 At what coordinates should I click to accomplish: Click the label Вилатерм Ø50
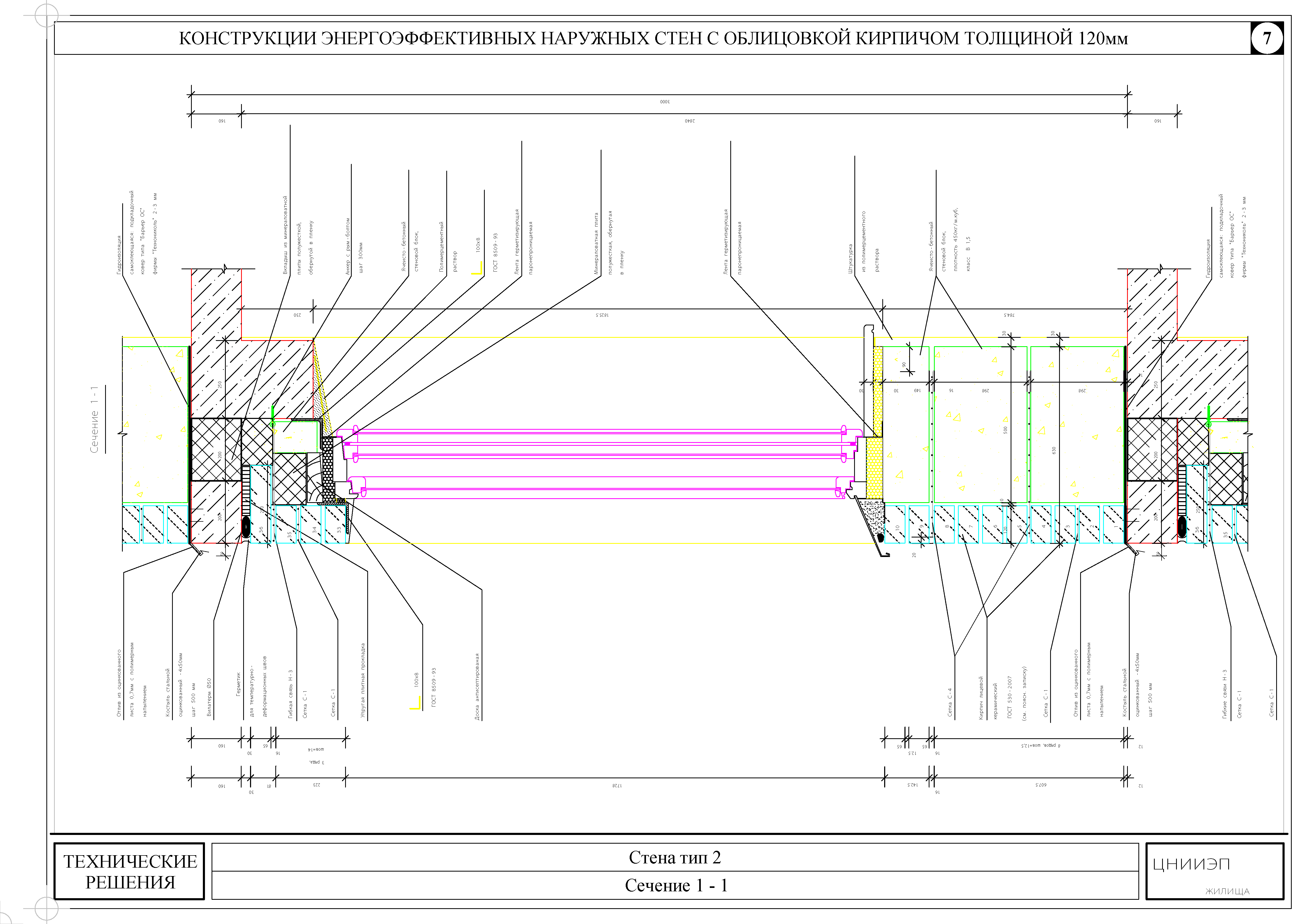point(209,697)
